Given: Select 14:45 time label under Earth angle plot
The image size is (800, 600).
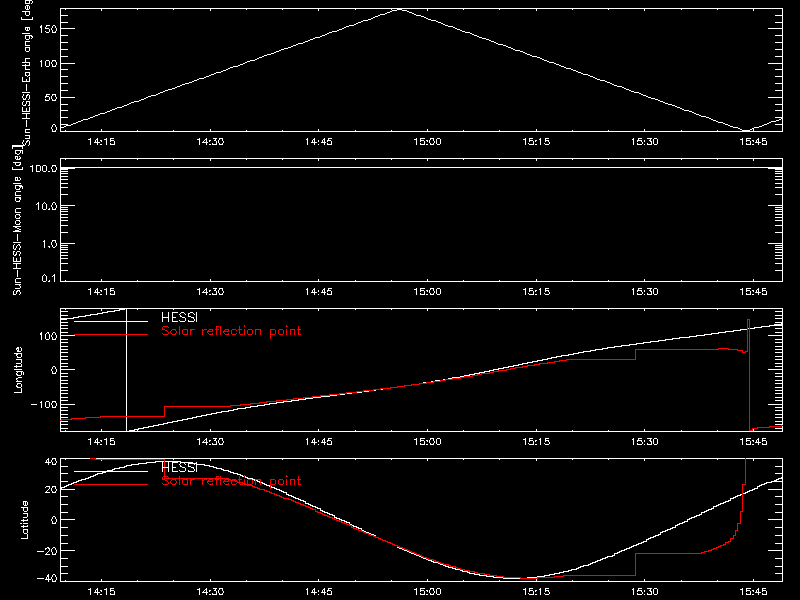Looking at the screenshot, I should point(319,142).
